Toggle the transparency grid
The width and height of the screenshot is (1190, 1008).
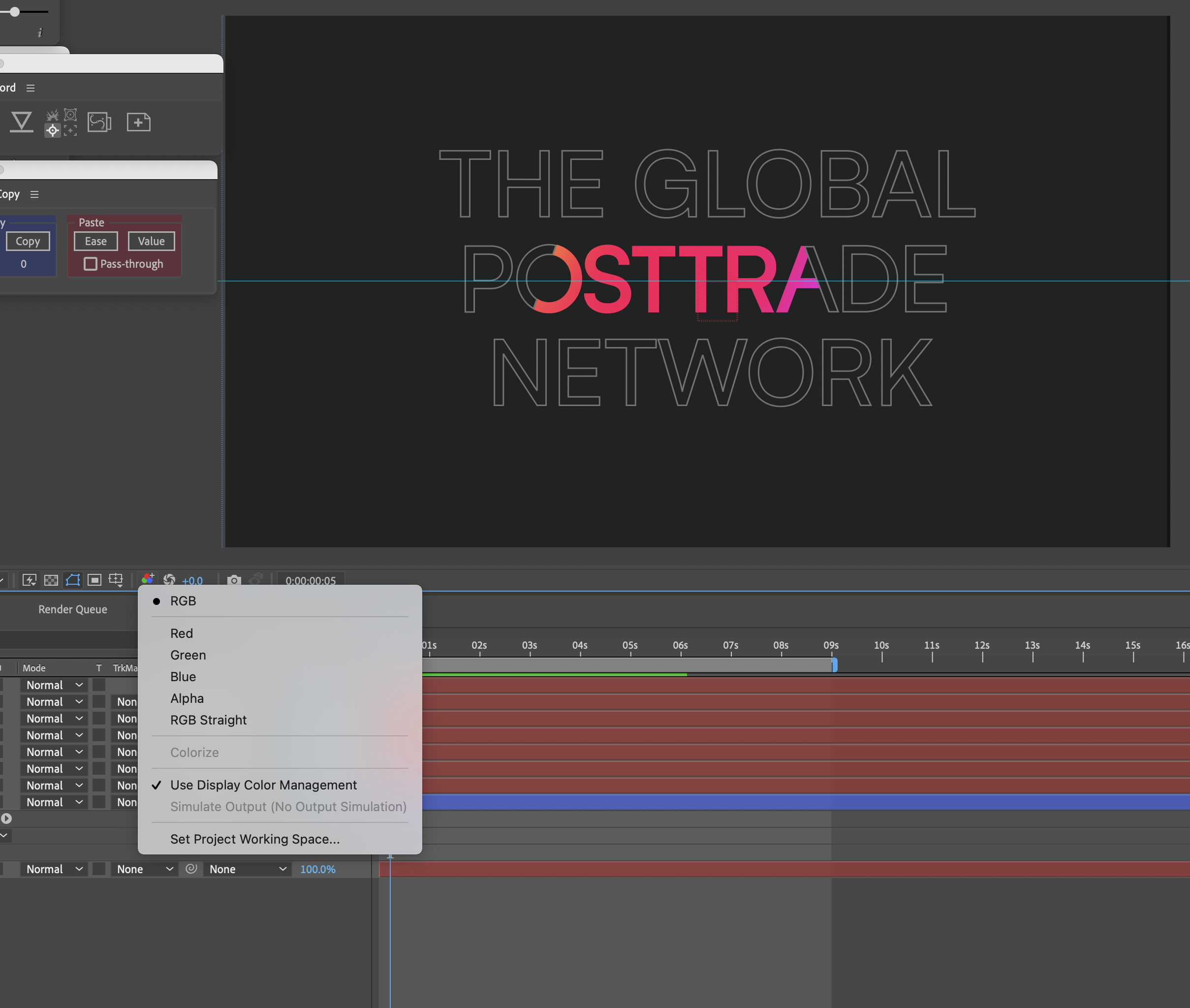(x=51, y=581)
